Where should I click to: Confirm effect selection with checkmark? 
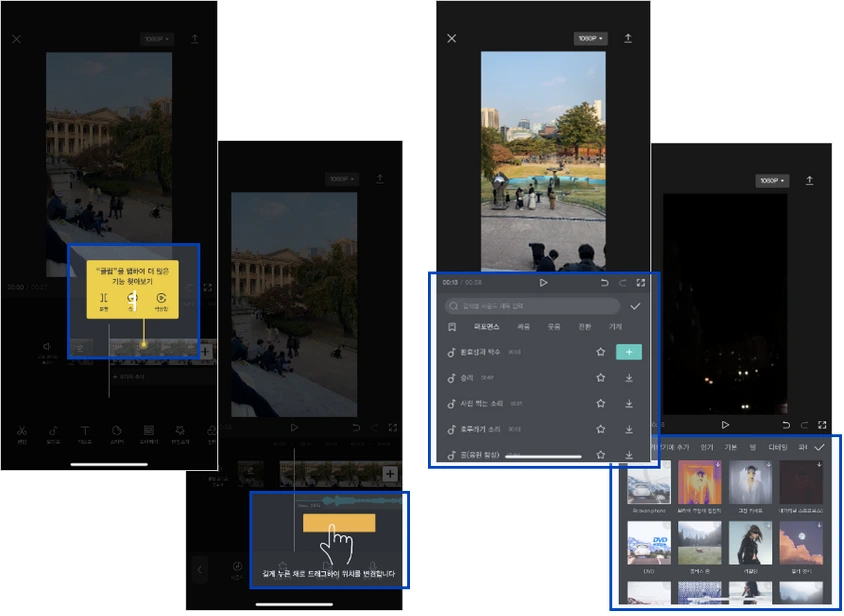pos(819,447)
